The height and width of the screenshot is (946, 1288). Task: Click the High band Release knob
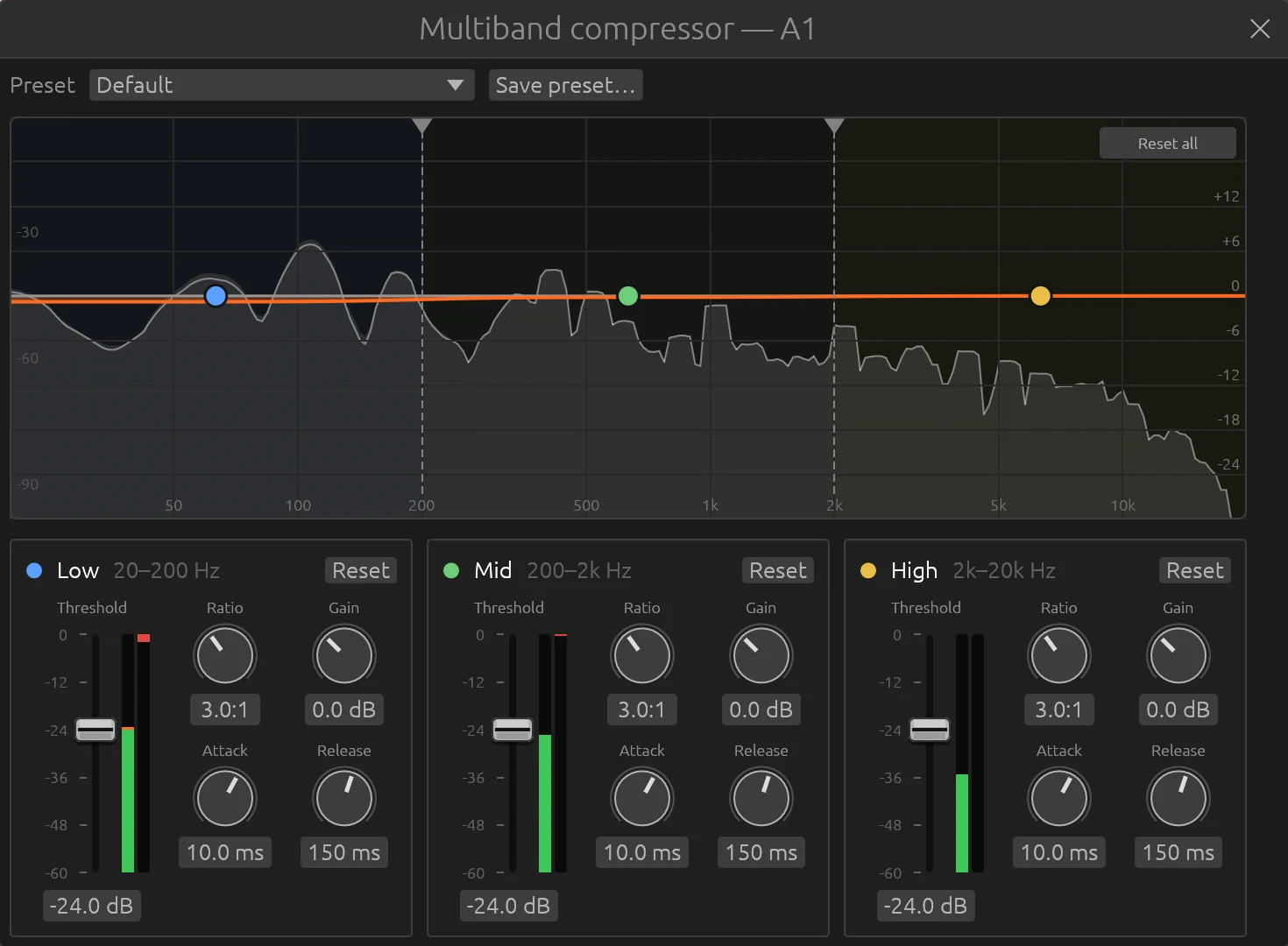[x=1178, y=798]
